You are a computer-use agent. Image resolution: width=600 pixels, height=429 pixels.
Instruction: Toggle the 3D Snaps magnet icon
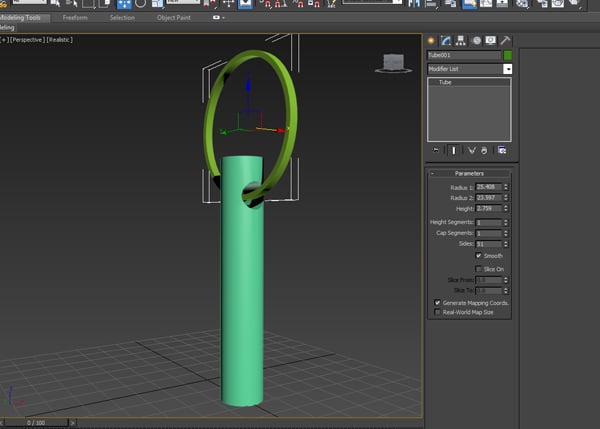[x=264, y=4]
